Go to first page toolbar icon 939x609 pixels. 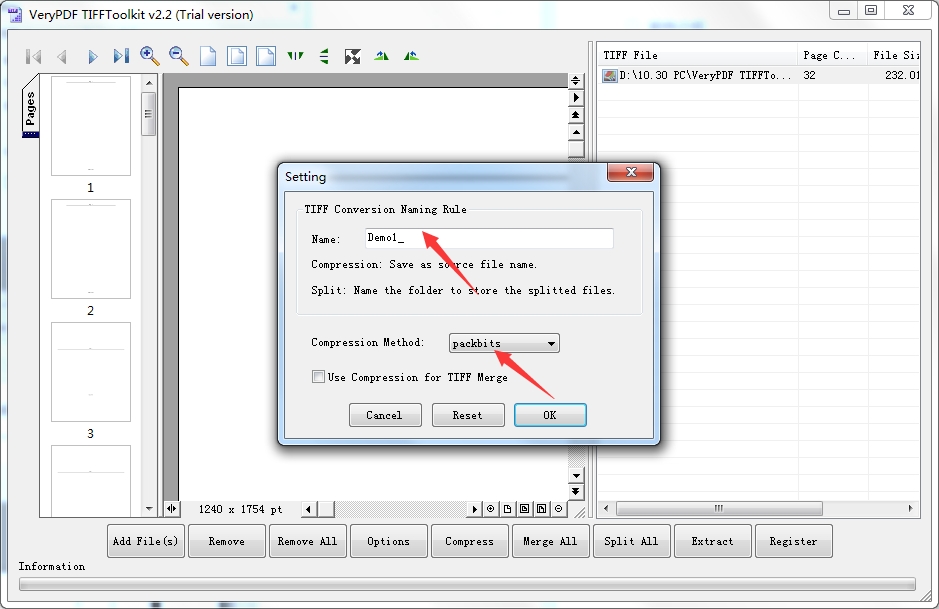[x=34, y=56]
